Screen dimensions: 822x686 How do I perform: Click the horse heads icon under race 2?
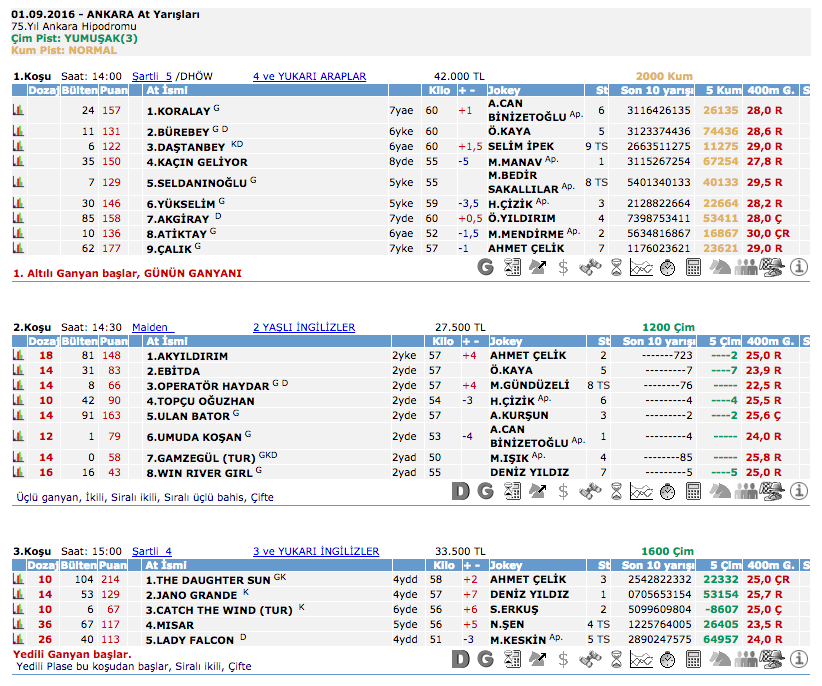[x=720, y=491]
